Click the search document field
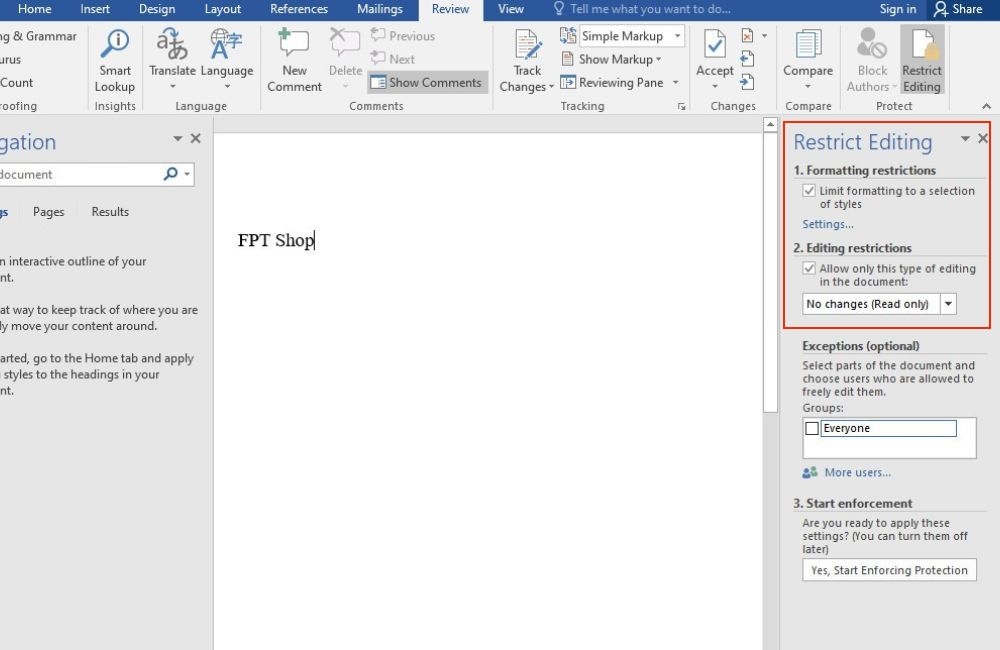This screenshot has width=1000, height=650. (x=80, y=174)
